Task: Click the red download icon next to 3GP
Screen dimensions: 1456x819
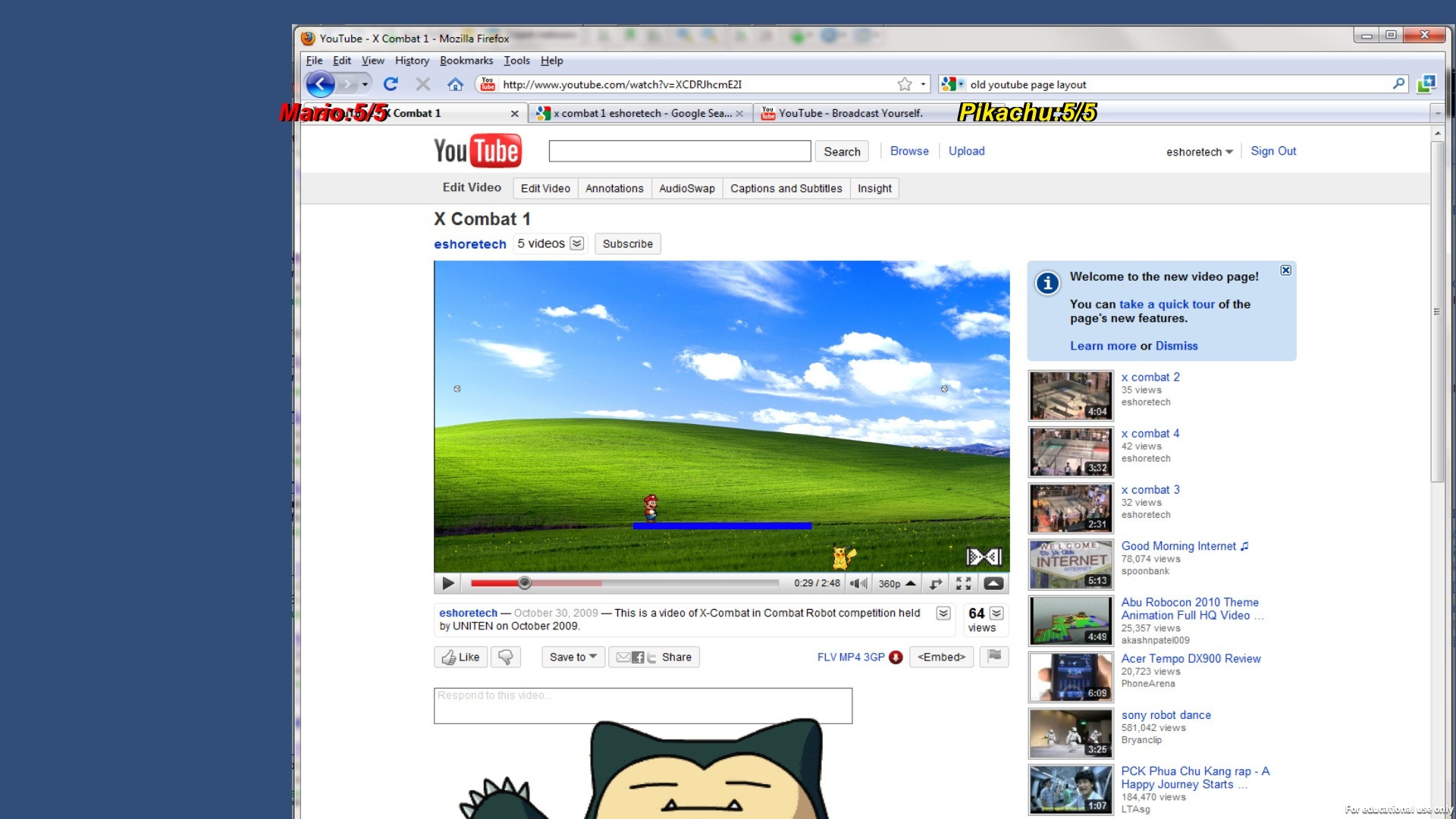Action: point(896,657)
